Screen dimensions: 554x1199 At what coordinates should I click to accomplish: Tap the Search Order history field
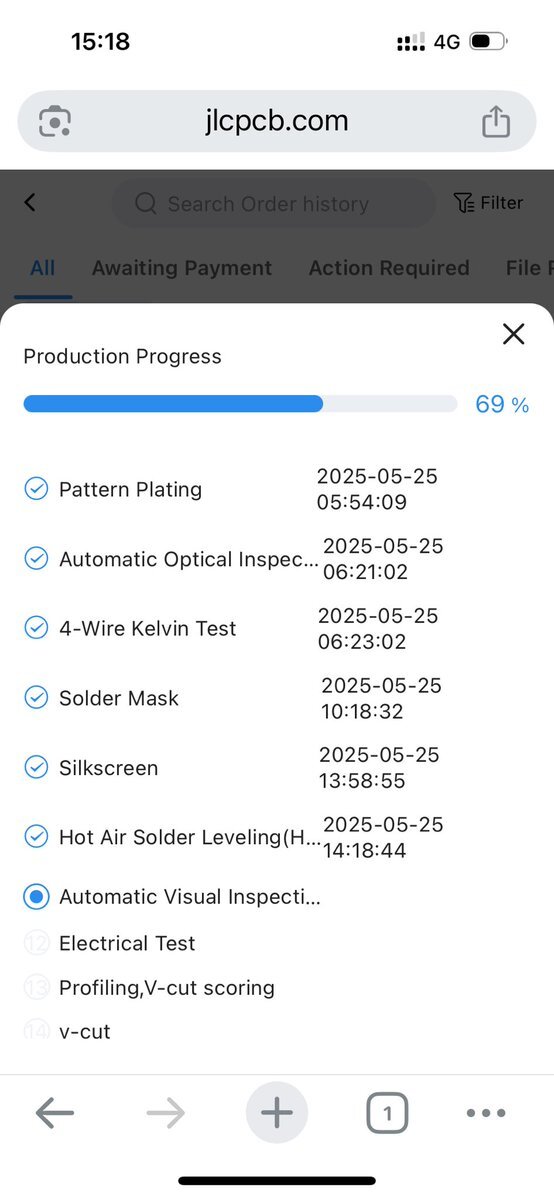tap(274, 203)
